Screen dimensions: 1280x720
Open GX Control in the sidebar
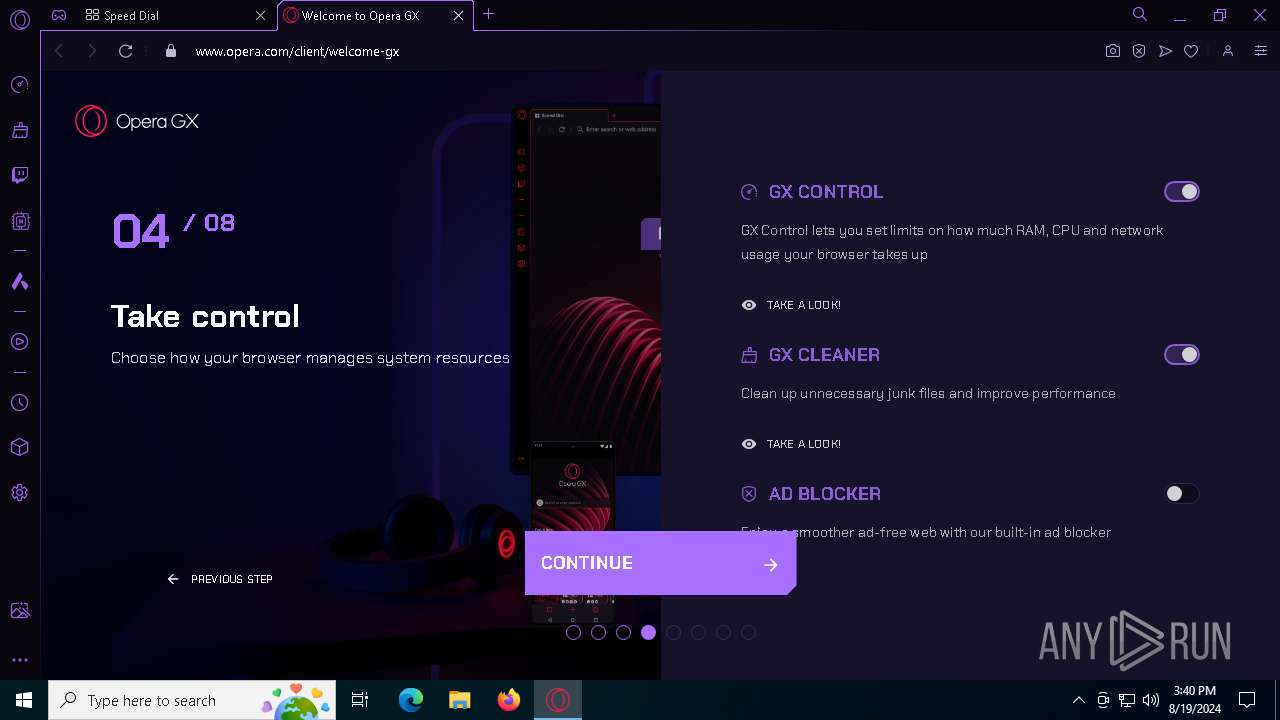(19, 85)
